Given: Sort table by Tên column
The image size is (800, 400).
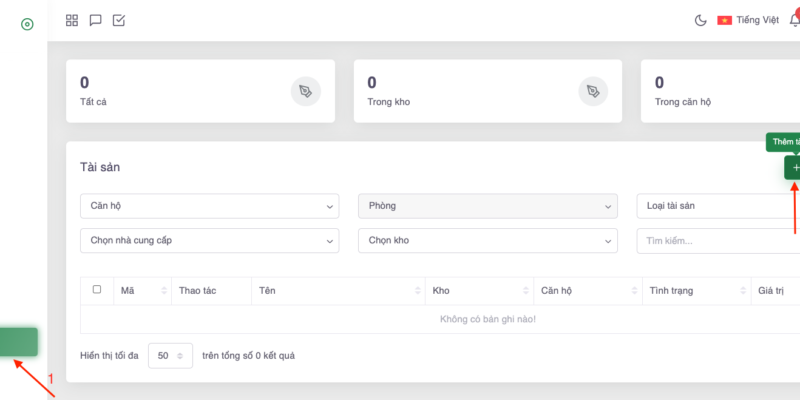Looking at the screenshot, I should coord(338,291).
